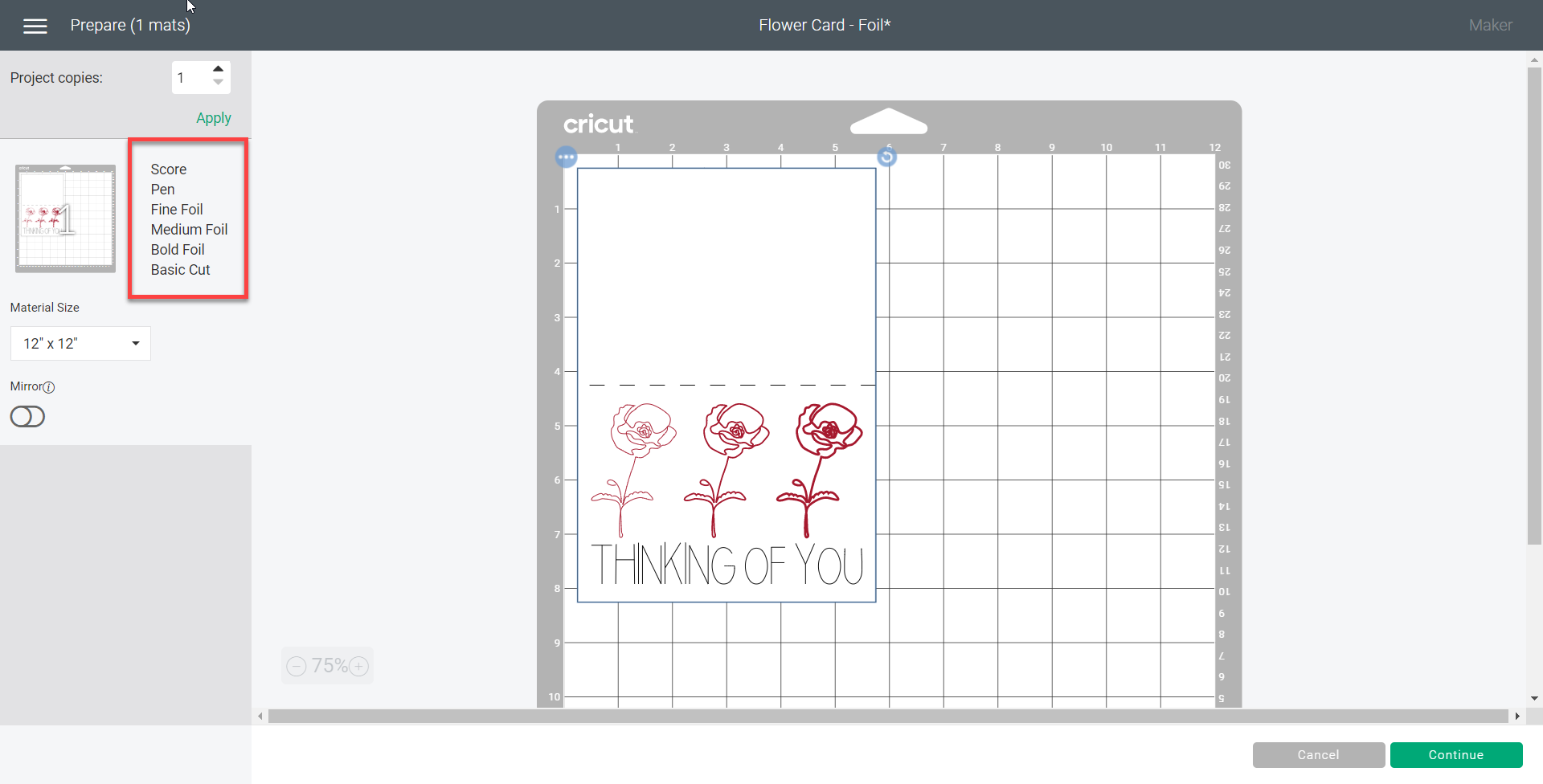Viewport: 1543px width, 784px height.
Task: Zoom out with the minus icon
Action: [x=295, y=666]
